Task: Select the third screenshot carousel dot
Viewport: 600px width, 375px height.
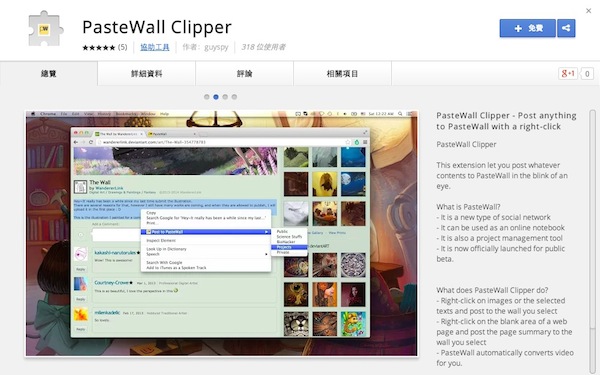Action: pos(225,97)
